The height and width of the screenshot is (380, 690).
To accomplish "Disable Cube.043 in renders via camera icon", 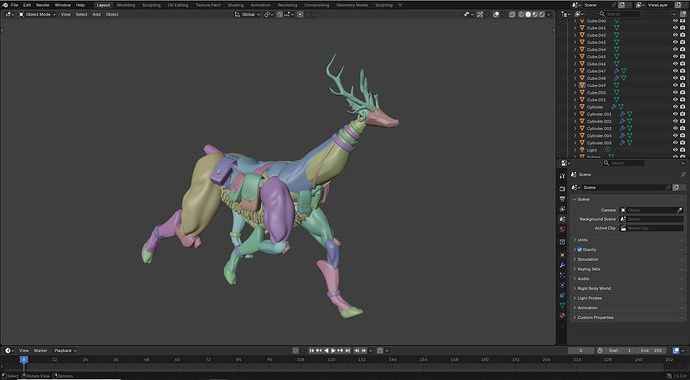I will (x=683, y=42).
